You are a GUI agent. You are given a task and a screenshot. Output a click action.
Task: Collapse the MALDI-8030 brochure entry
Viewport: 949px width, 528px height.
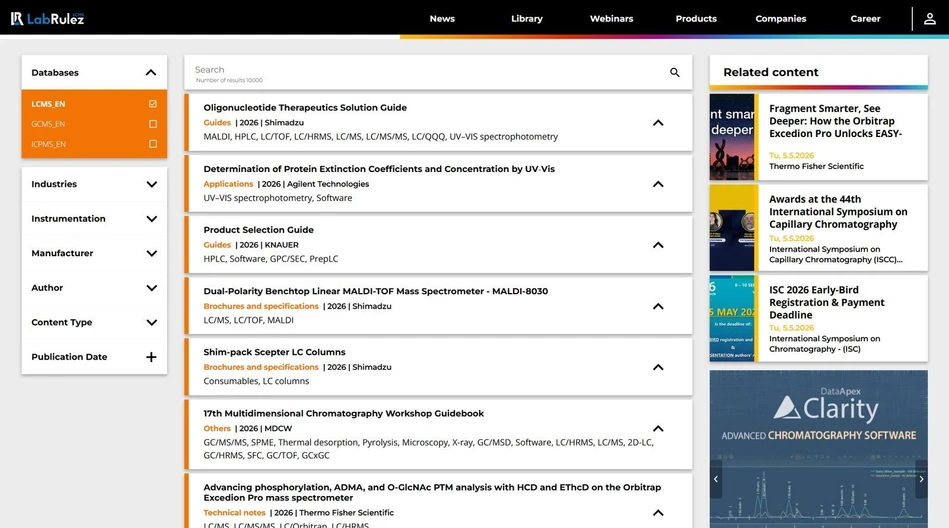[658, 306]
